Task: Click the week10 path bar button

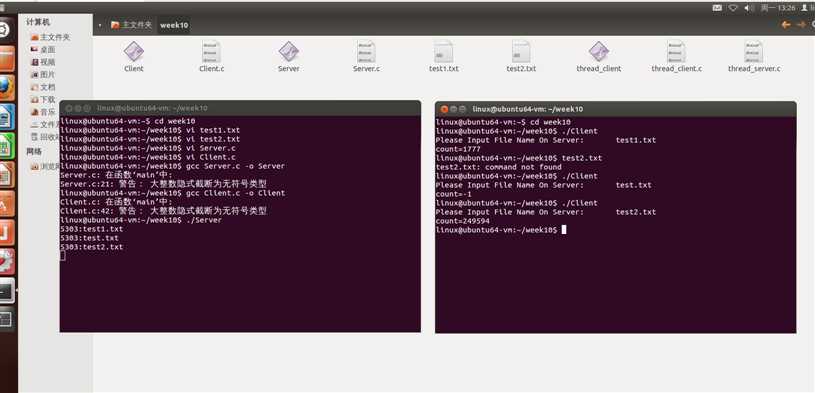Action: [x=174, y=25]
